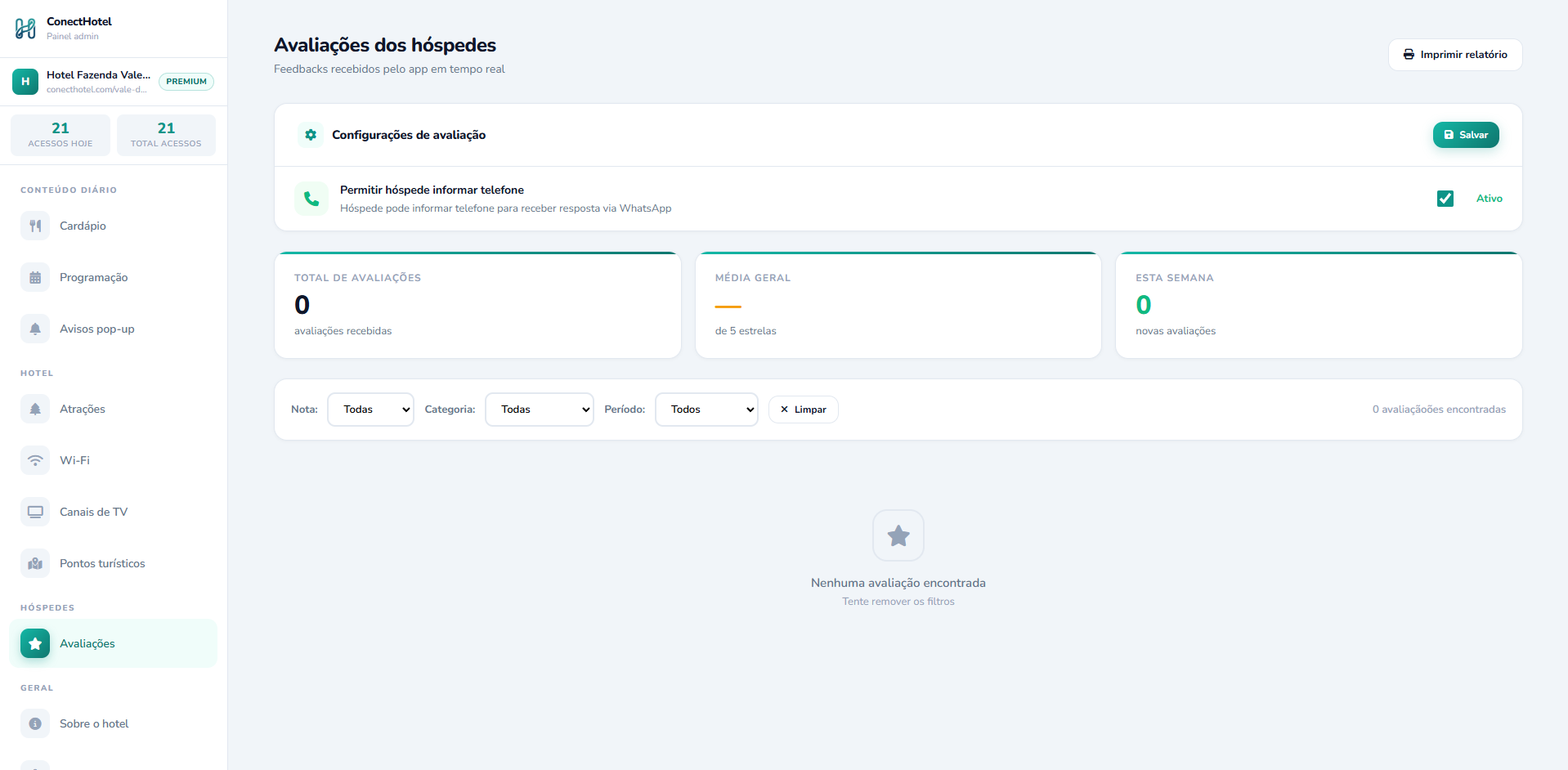The image size is (1568, 770).
Task: Click 'Hotel Fazenda Vale...' hotel name
Action: [x=98, y=74]
